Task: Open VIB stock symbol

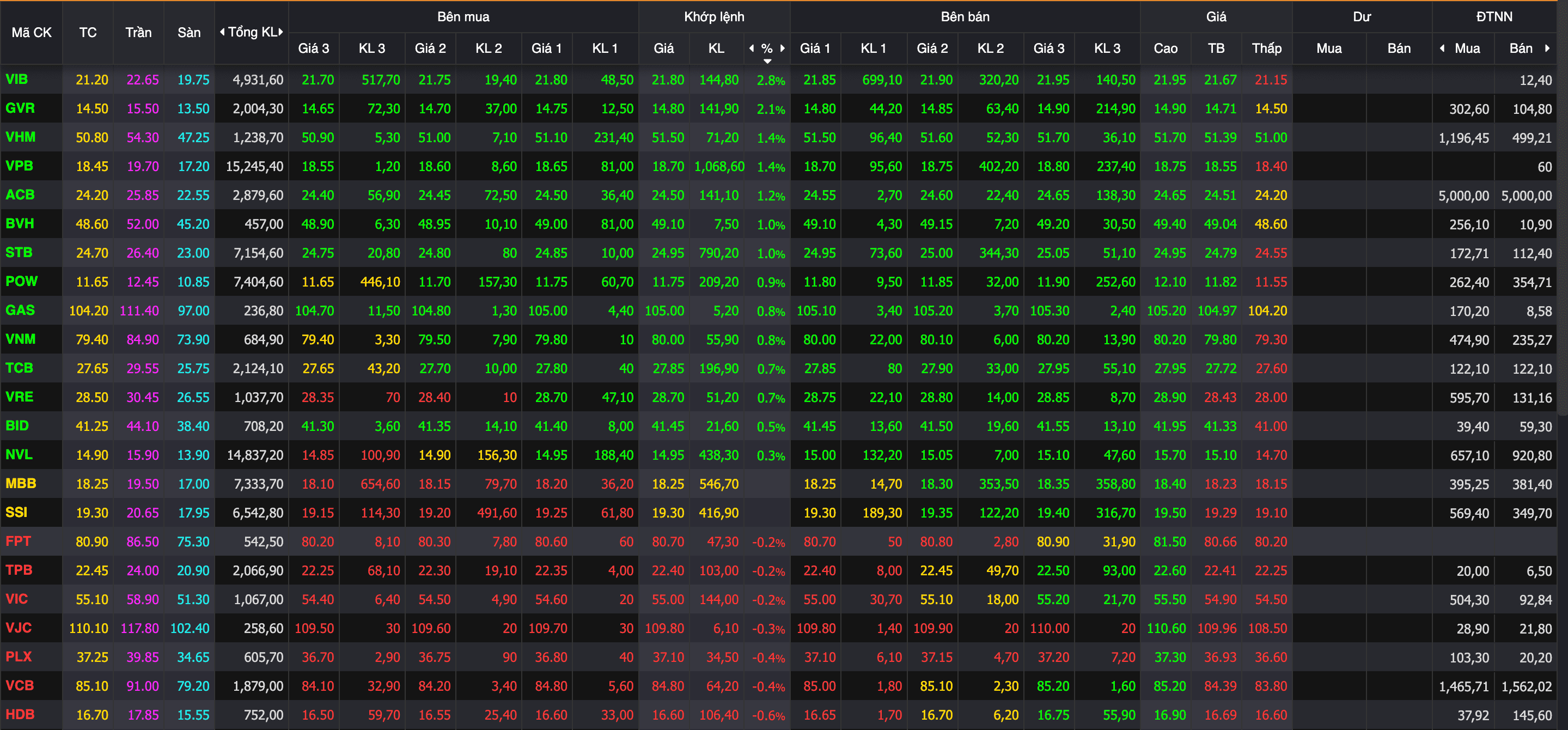Action: pos(17,79)
